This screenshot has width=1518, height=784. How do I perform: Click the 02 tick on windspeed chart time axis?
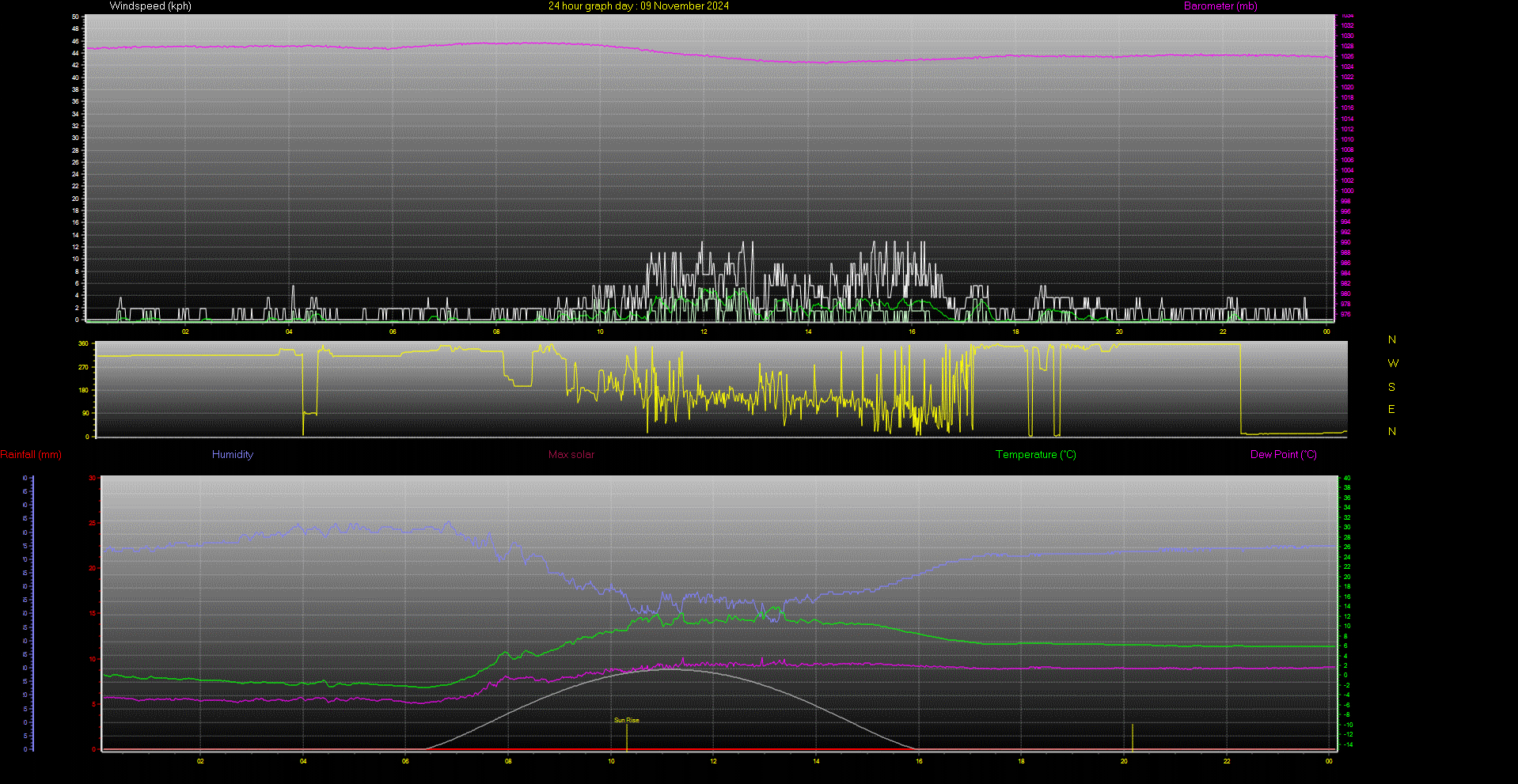pos(185,332)
